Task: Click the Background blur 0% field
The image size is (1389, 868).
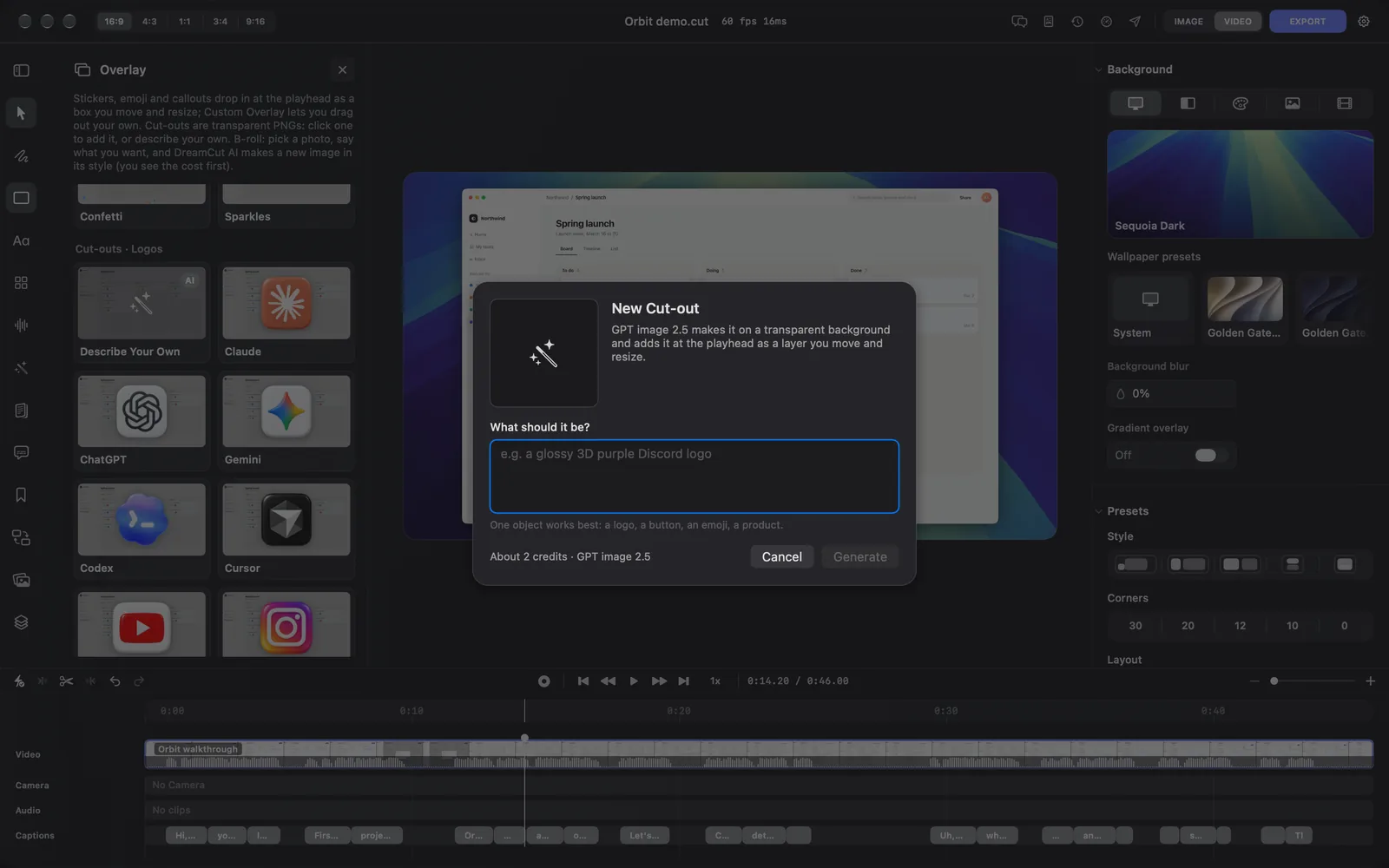Action: [x=1171, y=394]
